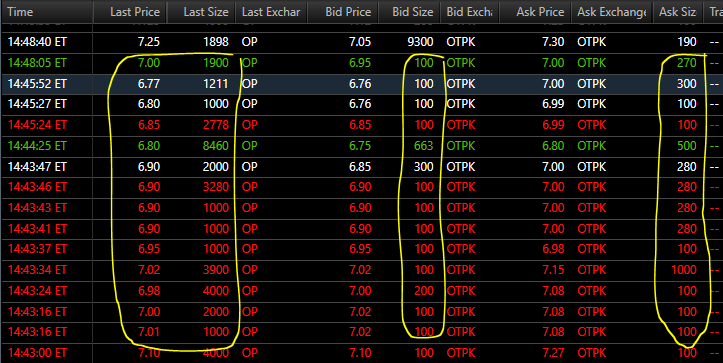Click bid size 663 at 14:44:25
Screen dimensions: 723x363
coord(424,146)
